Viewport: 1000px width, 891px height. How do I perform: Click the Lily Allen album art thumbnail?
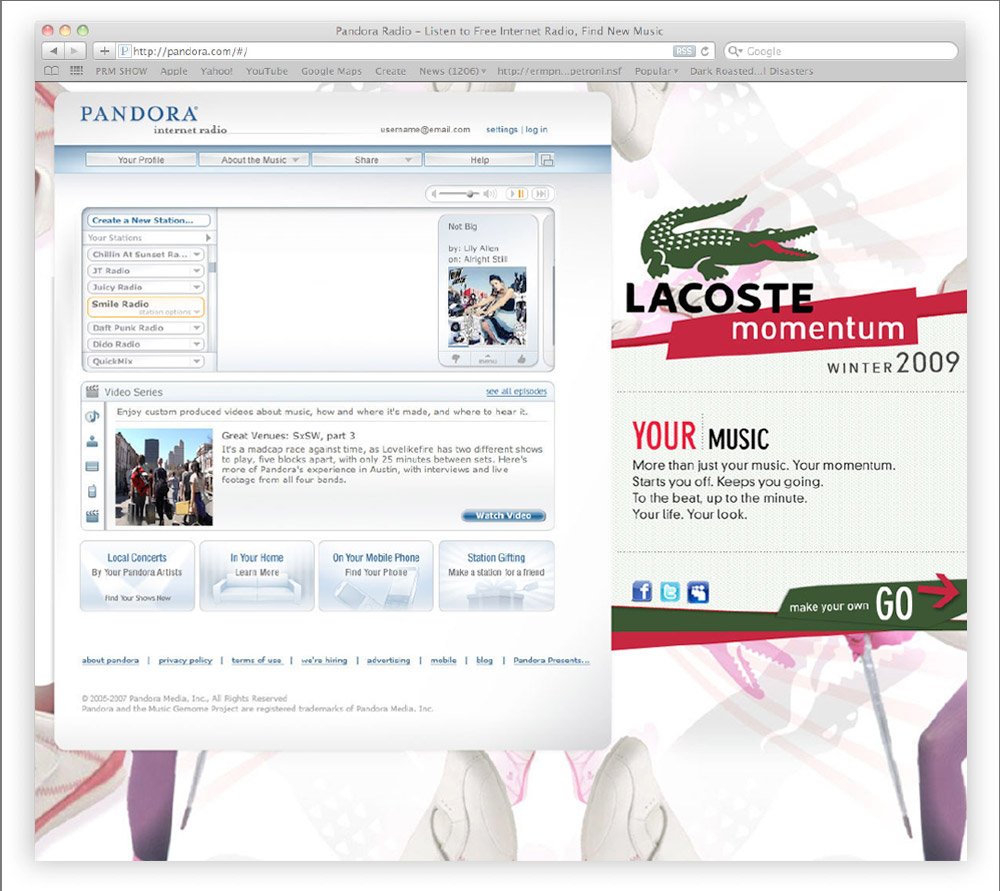tap(488, 307)
